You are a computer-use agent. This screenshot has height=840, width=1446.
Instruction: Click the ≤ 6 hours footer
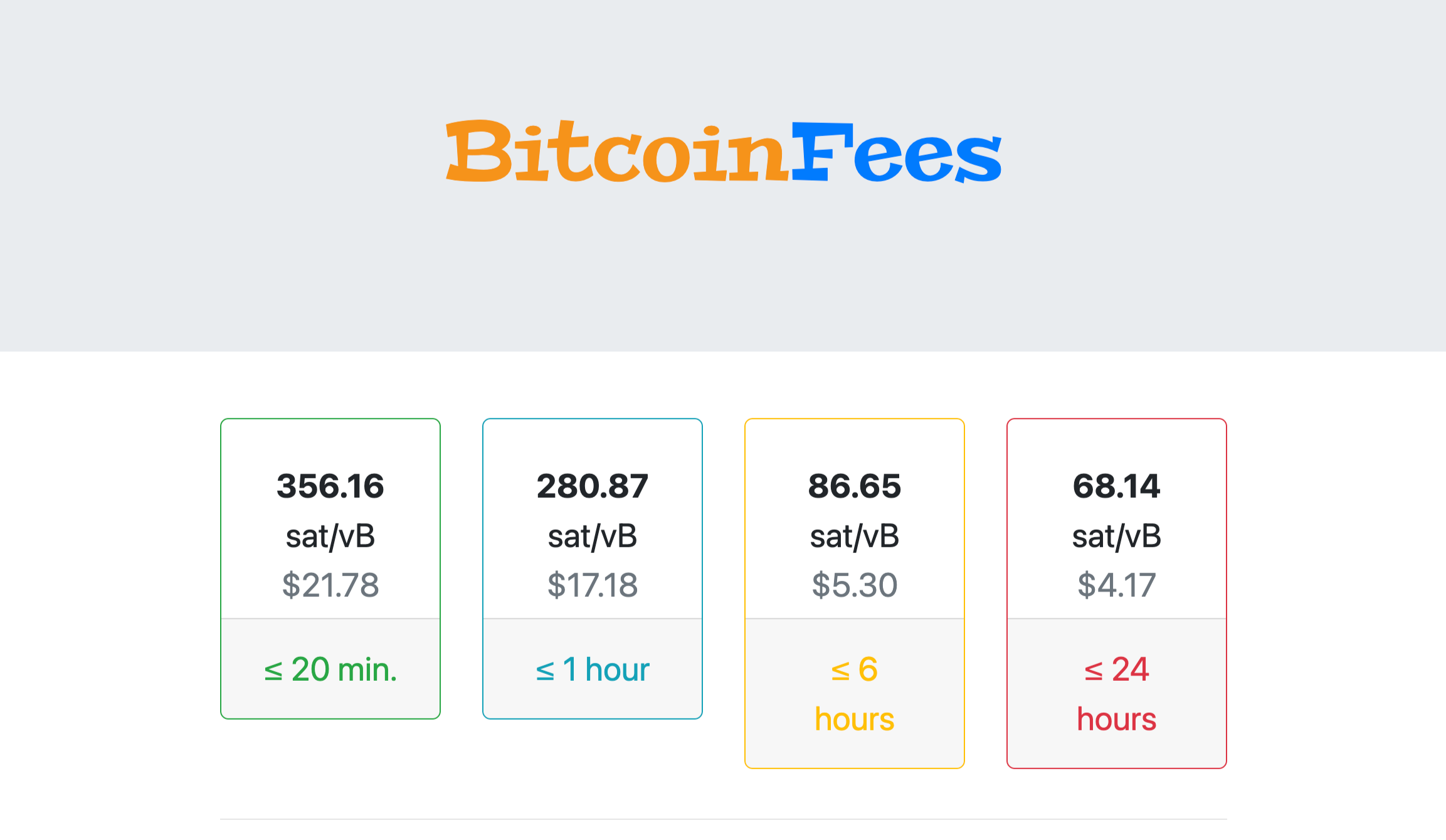click(x=855, y=694)
